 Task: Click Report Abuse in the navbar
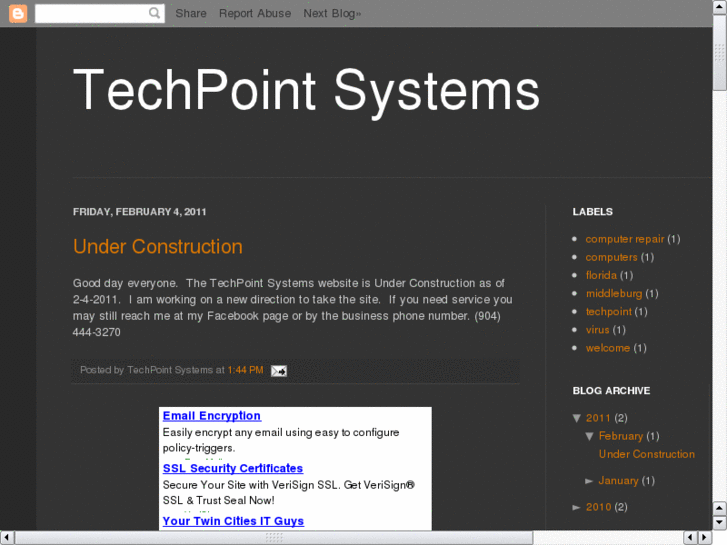(255, 13)
